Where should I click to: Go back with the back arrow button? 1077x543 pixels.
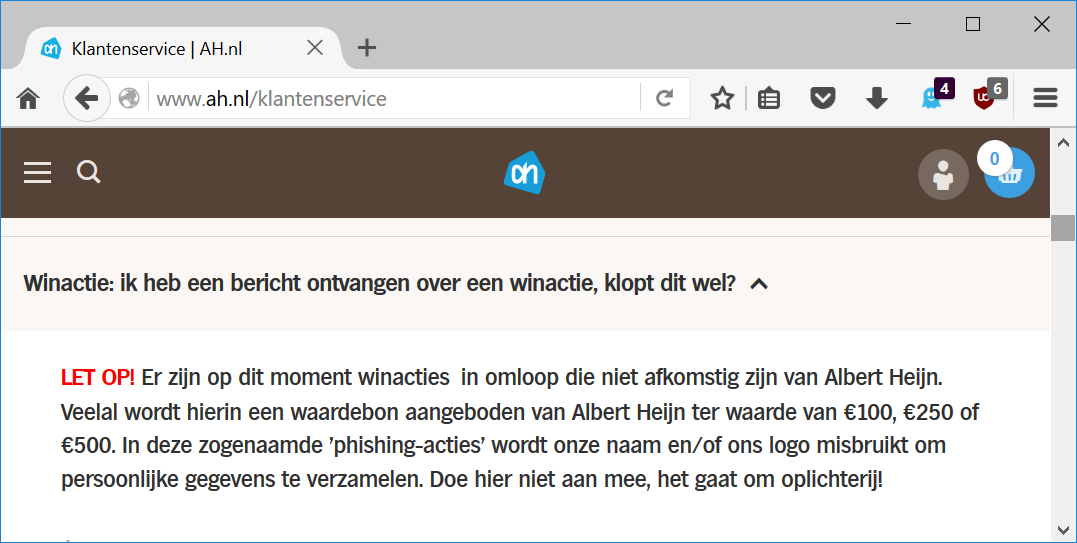click(x=87, y=98)
